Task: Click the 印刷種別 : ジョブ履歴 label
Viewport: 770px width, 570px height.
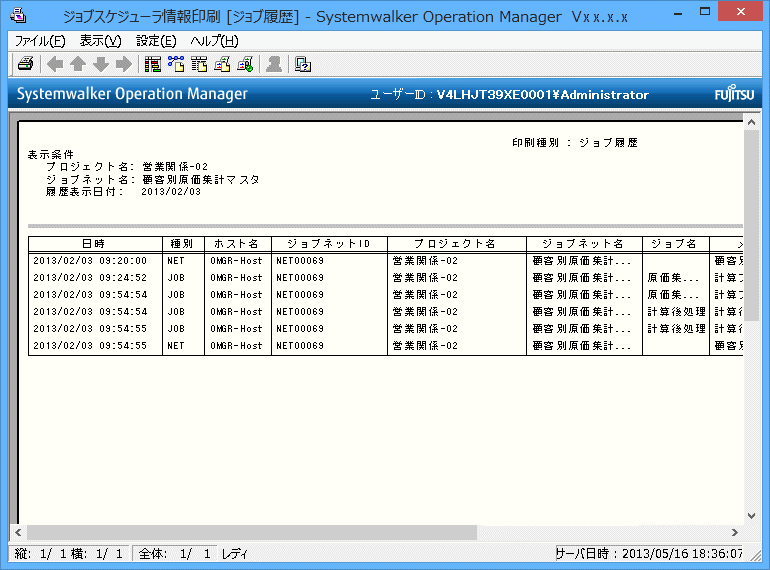Action: (575, 143)
